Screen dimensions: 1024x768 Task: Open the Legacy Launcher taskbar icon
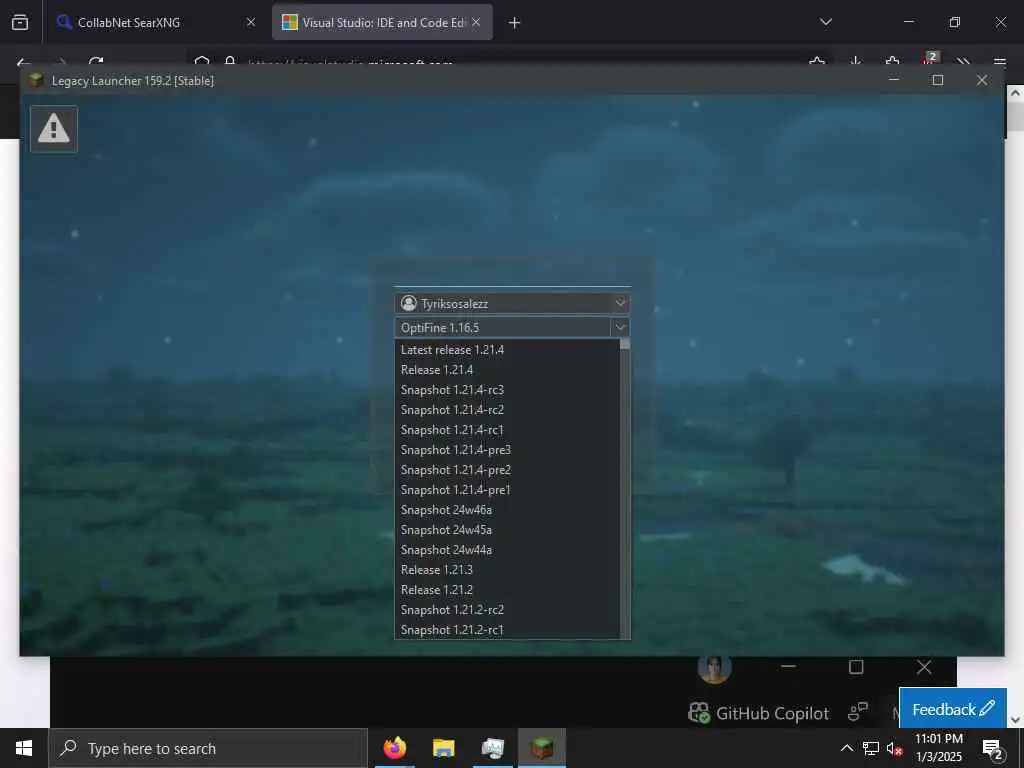tap(541, 748)
